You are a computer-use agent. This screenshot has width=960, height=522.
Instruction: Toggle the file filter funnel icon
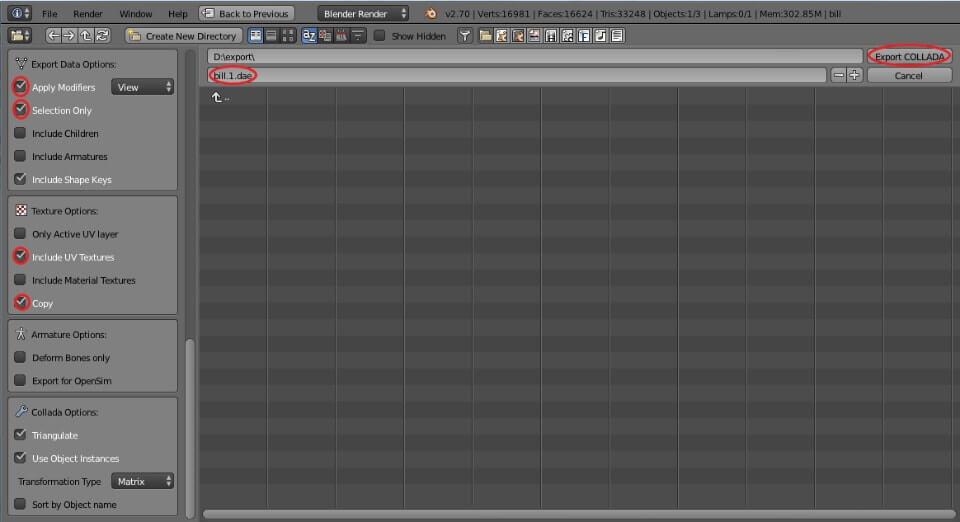[465, 35]
